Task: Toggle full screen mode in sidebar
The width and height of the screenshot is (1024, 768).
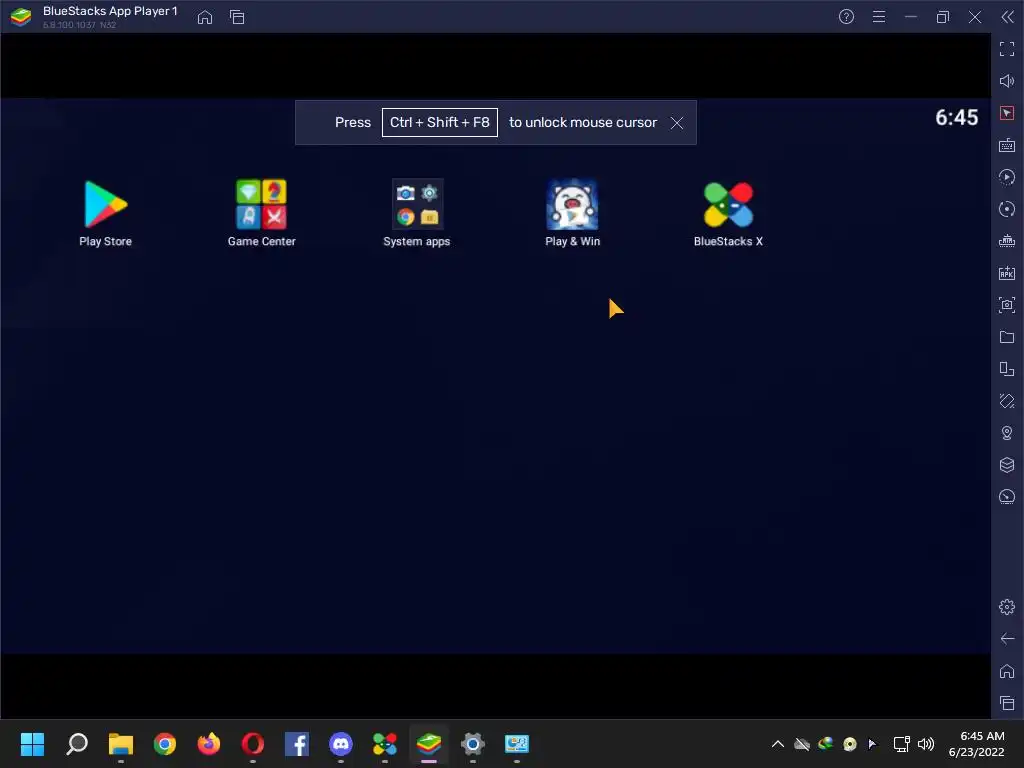Action: tap(1007, 49)
